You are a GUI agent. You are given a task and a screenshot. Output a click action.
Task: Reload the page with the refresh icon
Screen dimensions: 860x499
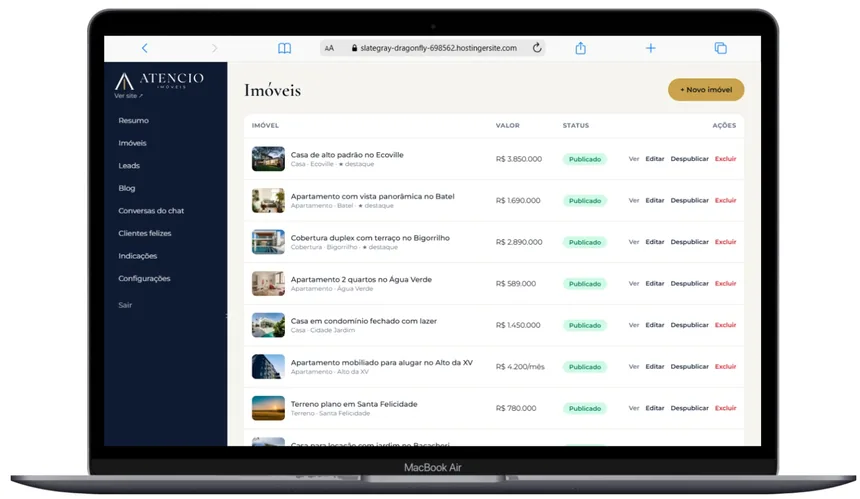coord(537,48)
